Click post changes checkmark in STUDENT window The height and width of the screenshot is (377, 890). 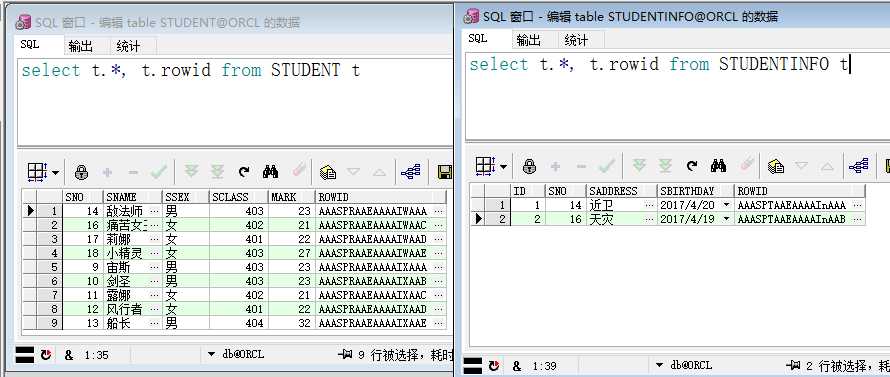pos(159,171)
